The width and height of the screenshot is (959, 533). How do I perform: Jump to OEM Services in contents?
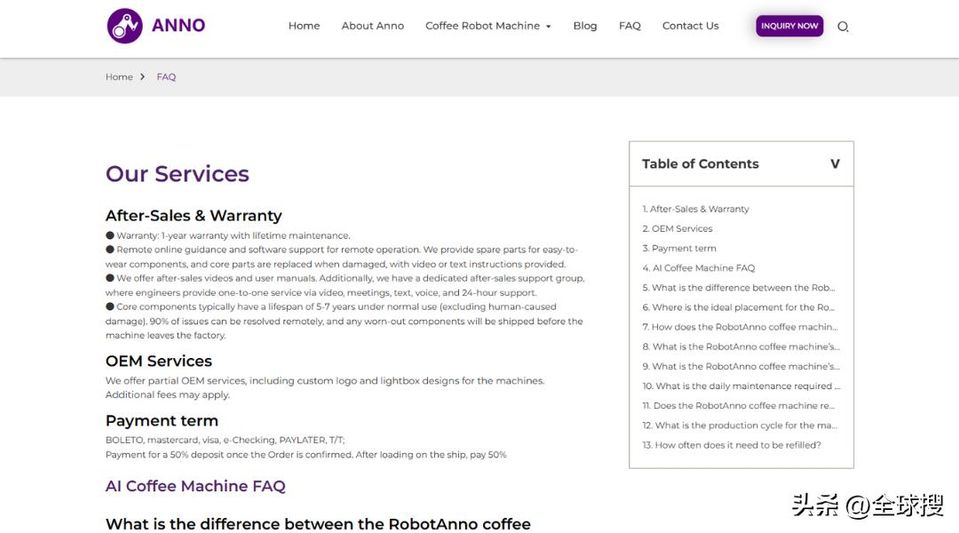click(677, 228)
